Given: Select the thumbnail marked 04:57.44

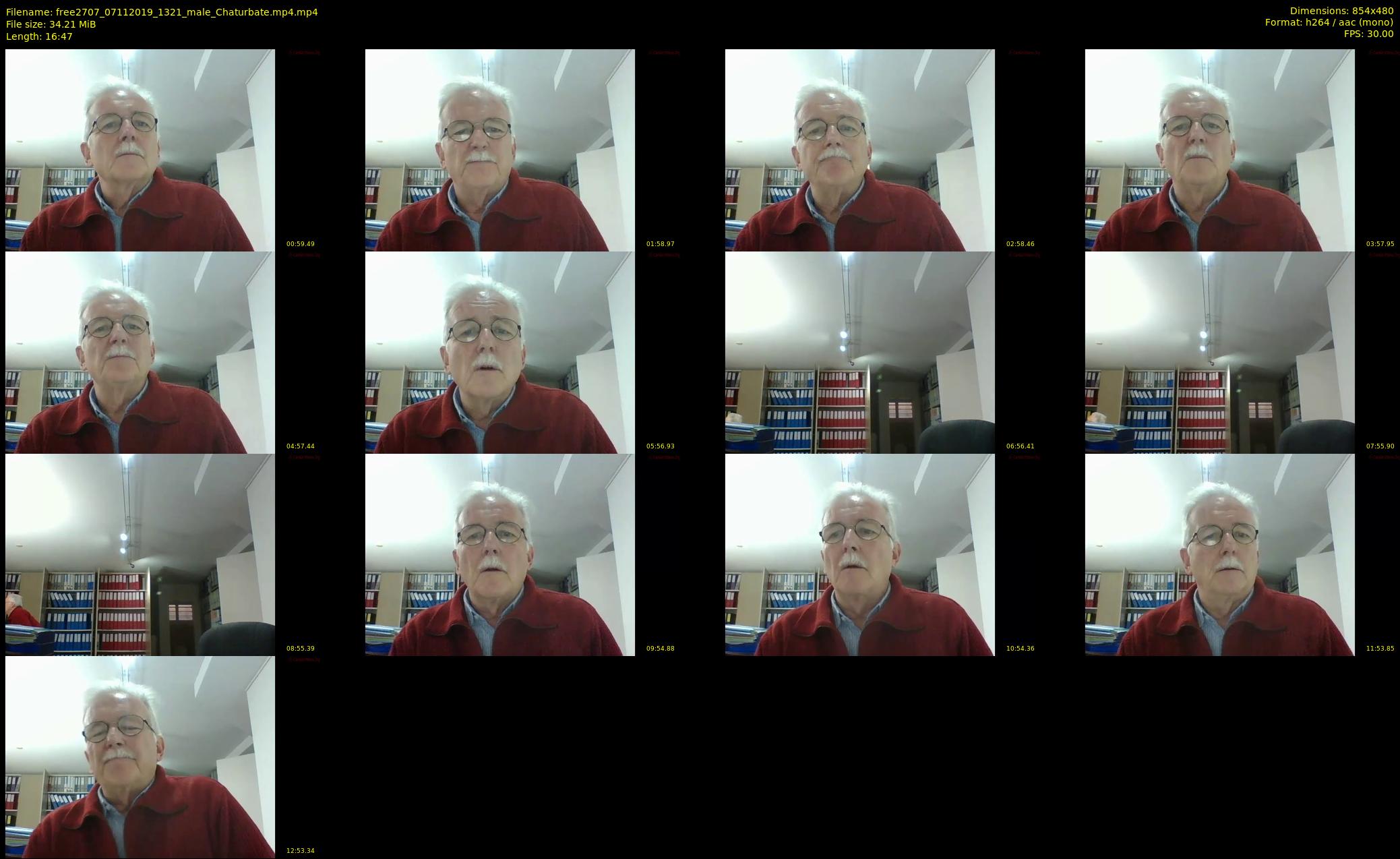Looking at the screenshot, I should [x=140, y=352].
